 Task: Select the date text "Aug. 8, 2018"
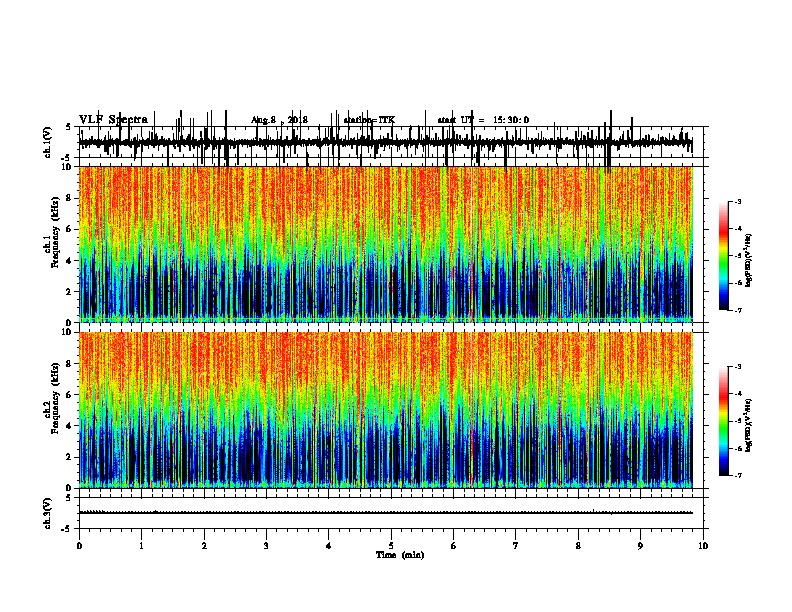(x=279, y=120)
